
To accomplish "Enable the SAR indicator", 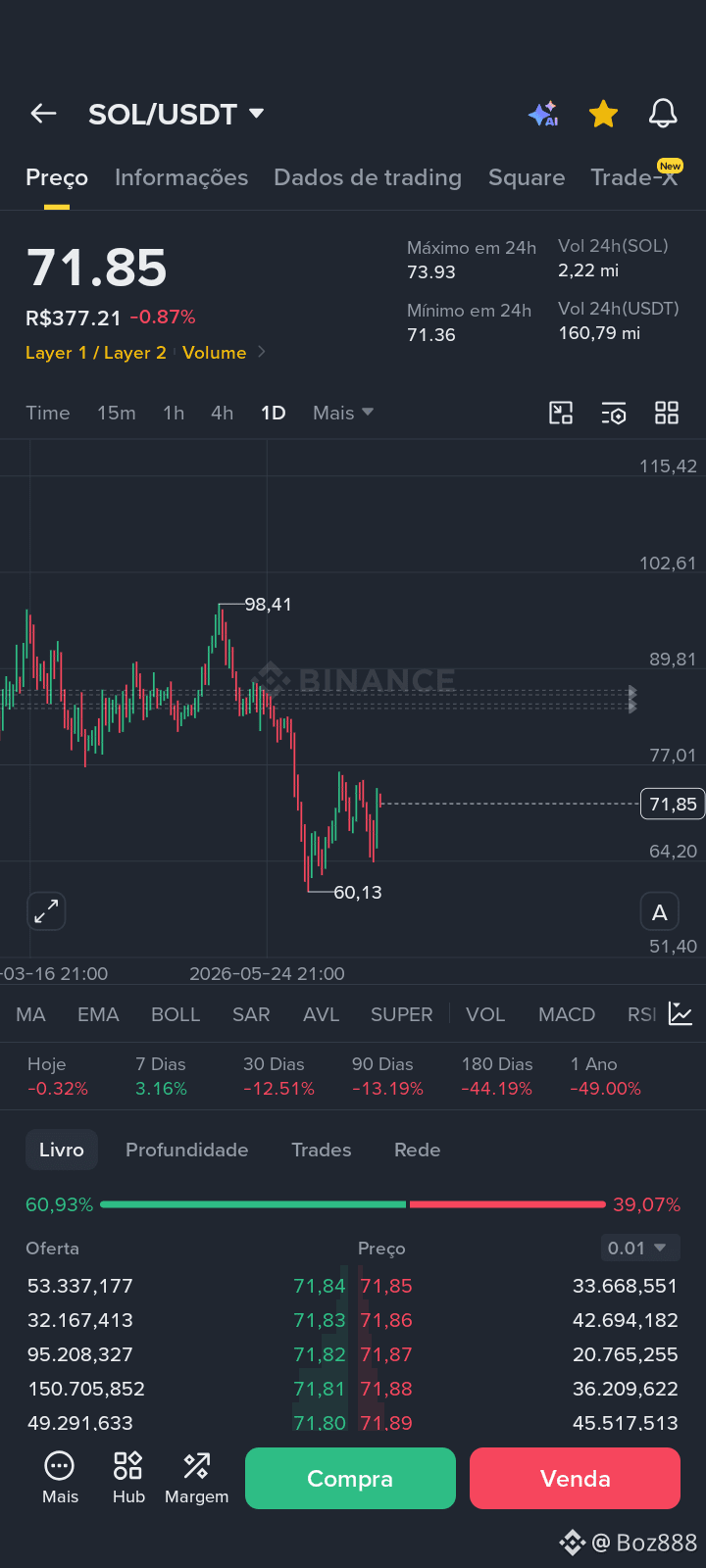I will (251, 1014).
